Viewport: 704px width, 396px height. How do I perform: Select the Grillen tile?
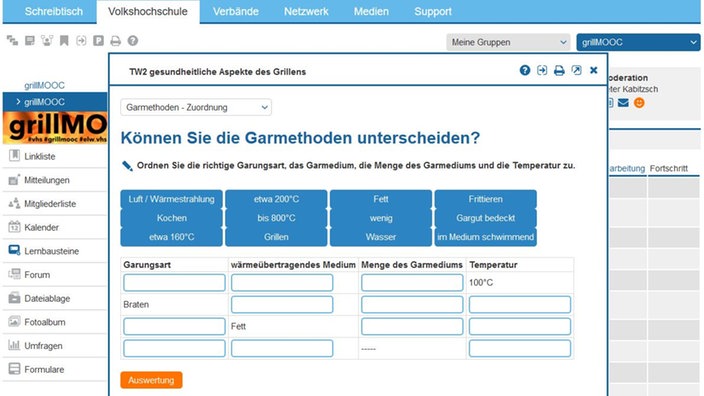276,237
